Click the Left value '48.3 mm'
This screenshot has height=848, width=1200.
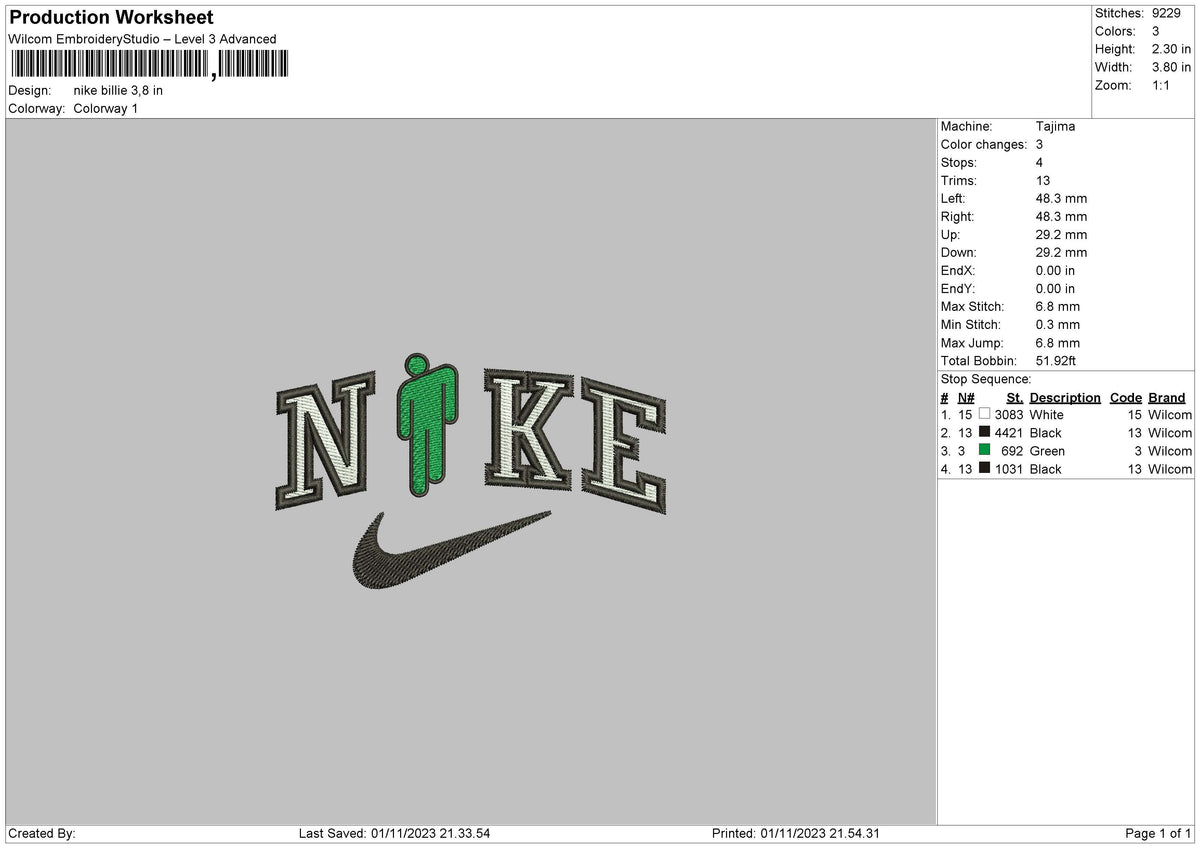[x=1061, y=198]
